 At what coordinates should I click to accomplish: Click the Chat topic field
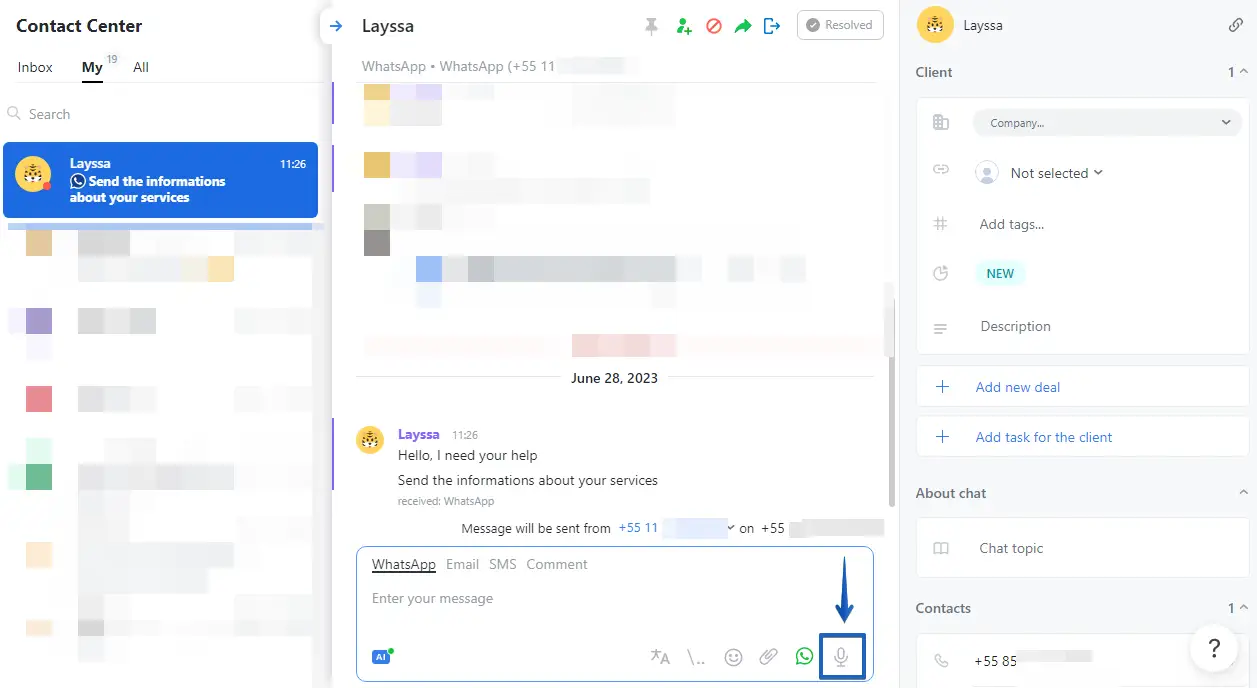pyautogui.click(x=1011, y=548)
